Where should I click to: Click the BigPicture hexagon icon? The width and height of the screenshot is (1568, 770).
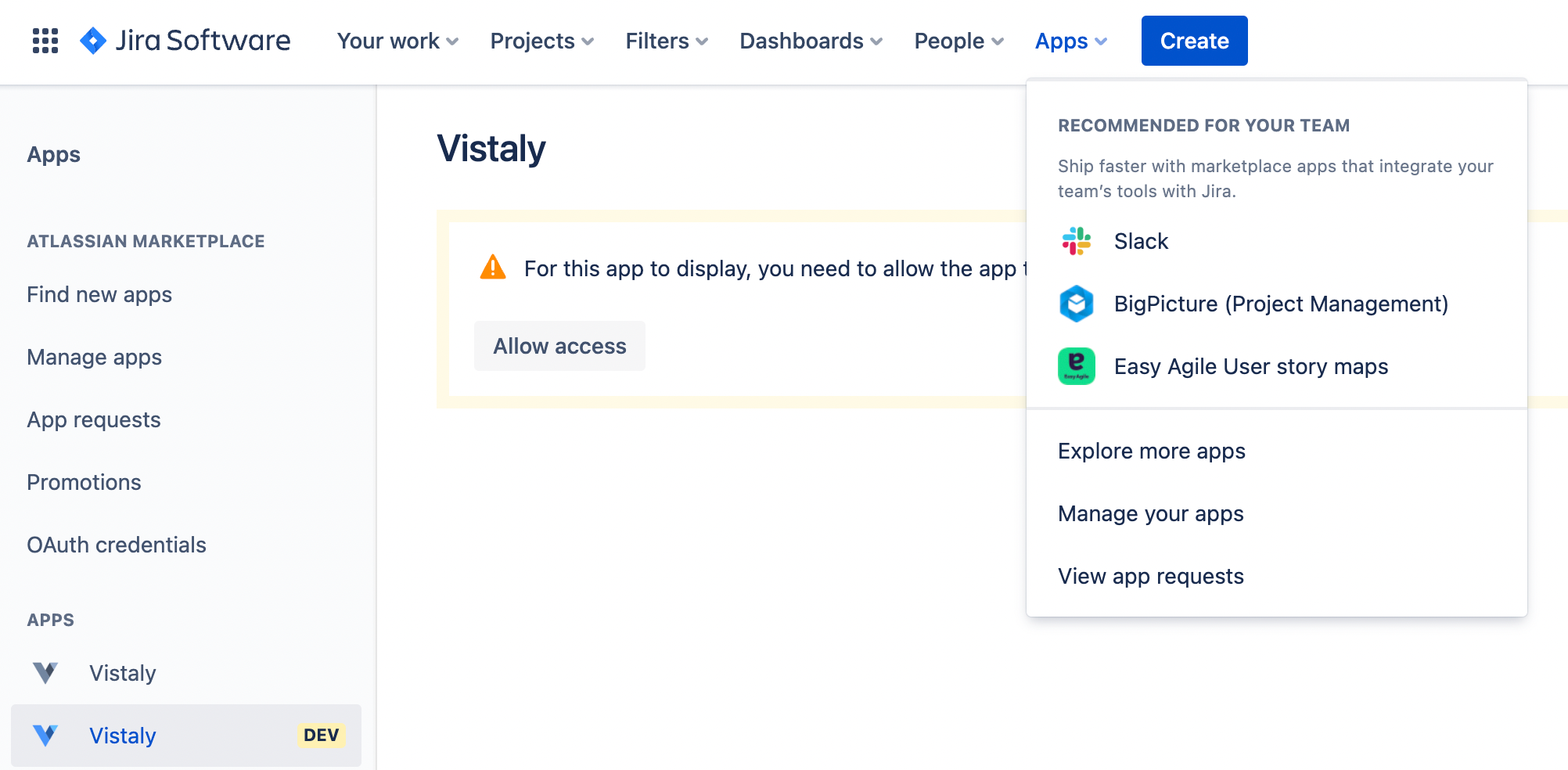(x=1077, y=304)
